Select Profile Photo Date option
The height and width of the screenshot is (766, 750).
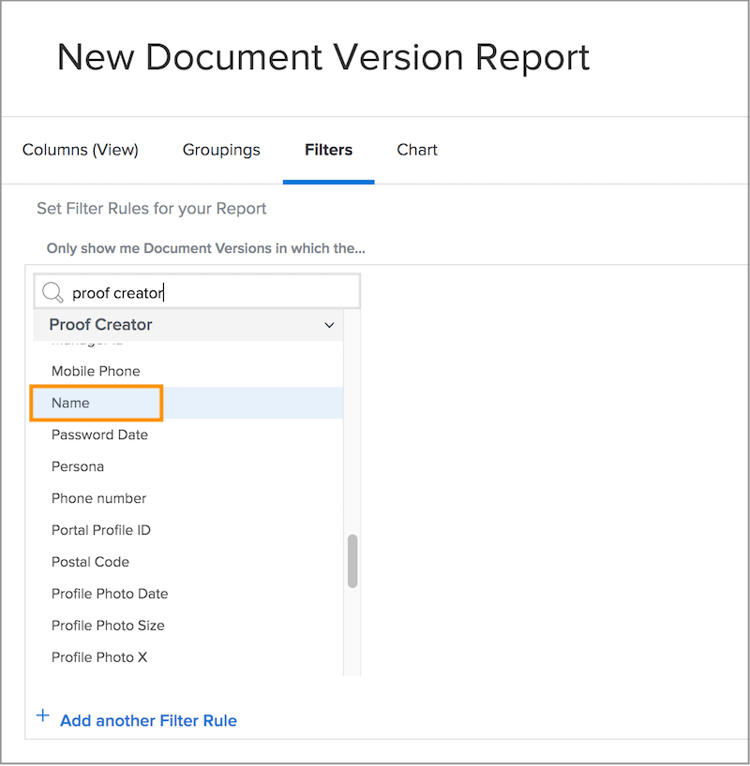point(188,594)
